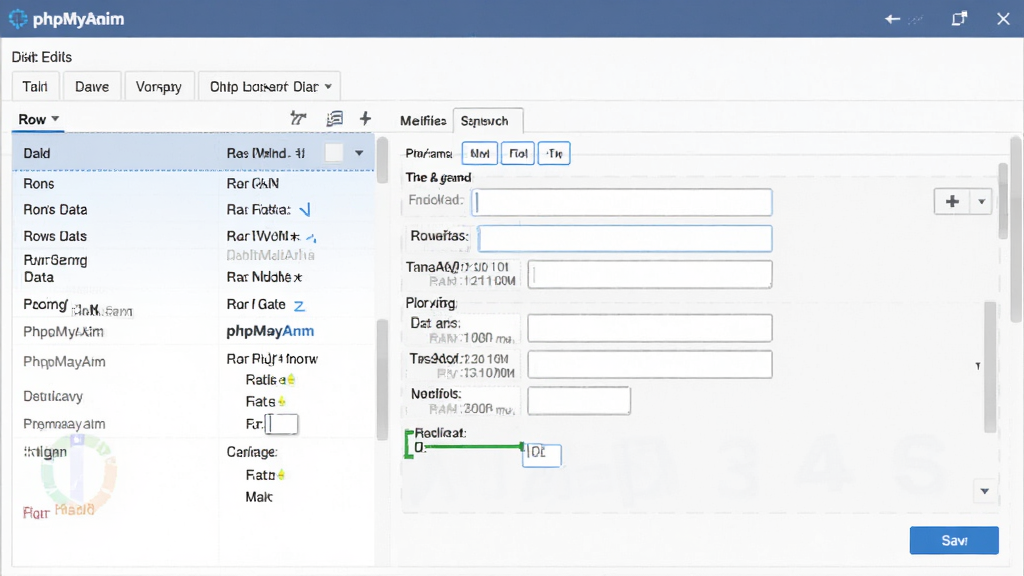Click the Rowertas input field
The height and width of the screenshot is (576, 1024).
[x=625, y=238]
